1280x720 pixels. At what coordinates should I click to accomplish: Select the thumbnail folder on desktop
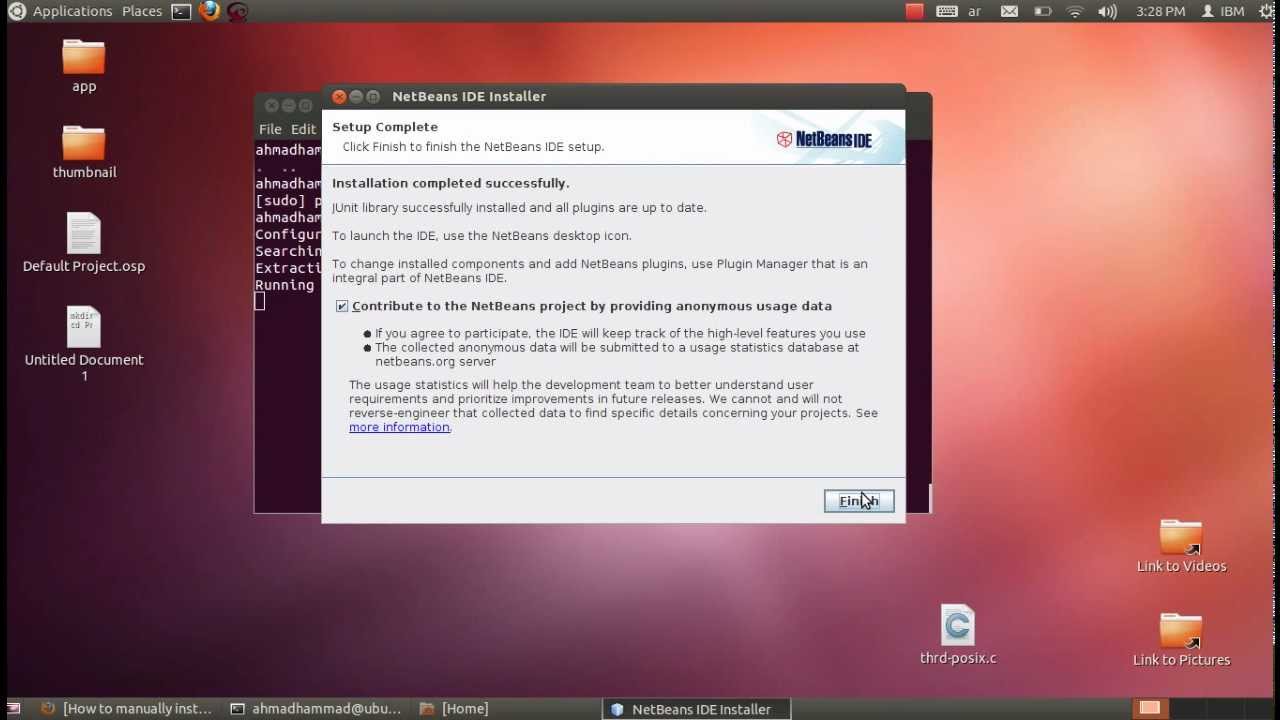point(84,151)
